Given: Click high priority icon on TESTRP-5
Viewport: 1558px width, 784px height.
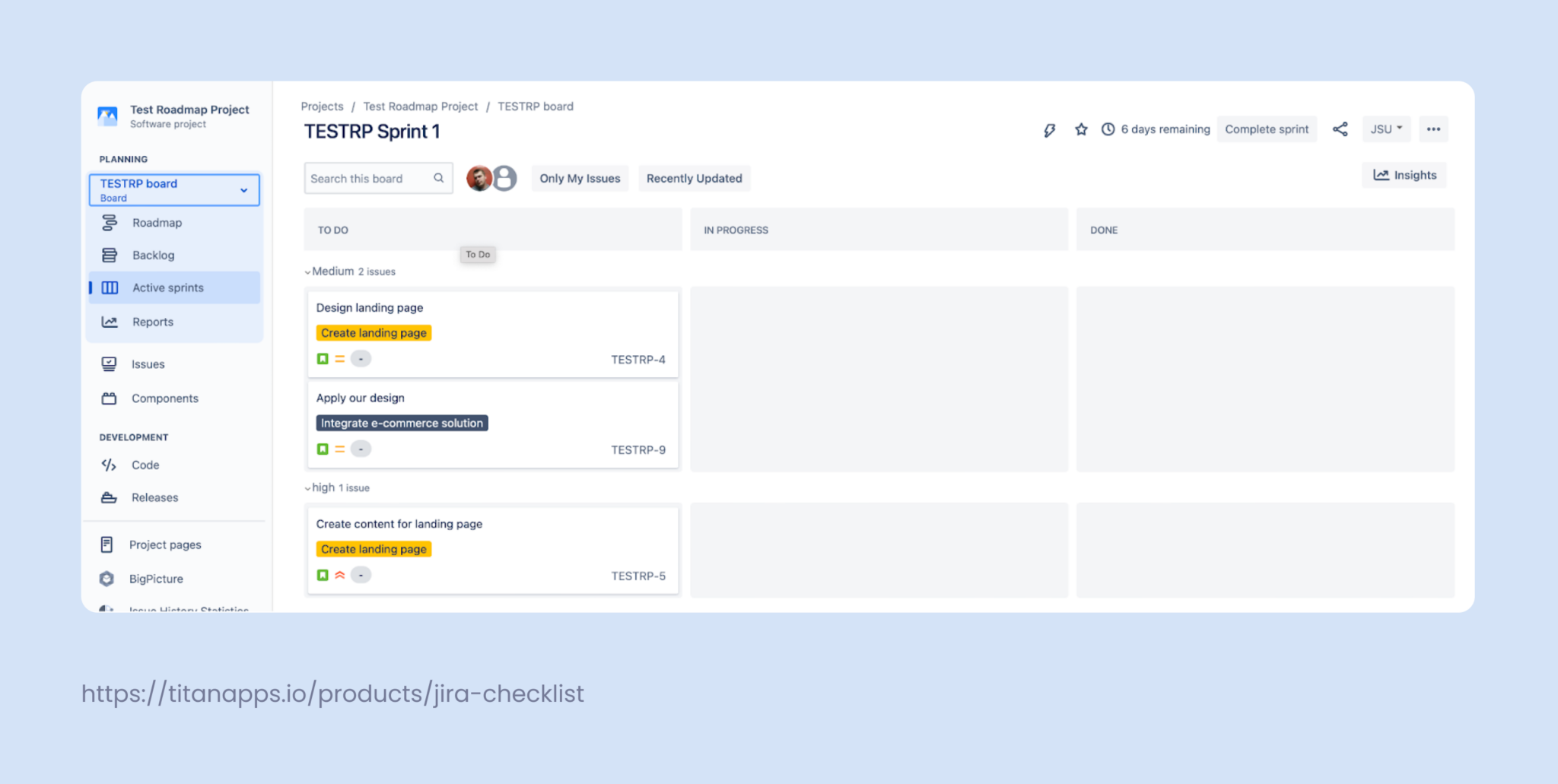Looking at the screenshot, I should coord(340,575).
